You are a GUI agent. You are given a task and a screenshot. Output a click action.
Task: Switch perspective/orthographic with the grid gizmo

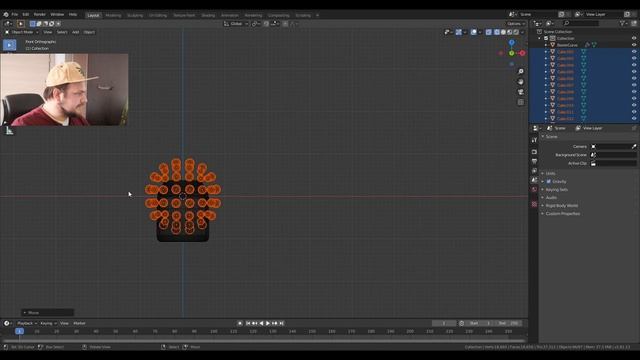coord(520,102)
